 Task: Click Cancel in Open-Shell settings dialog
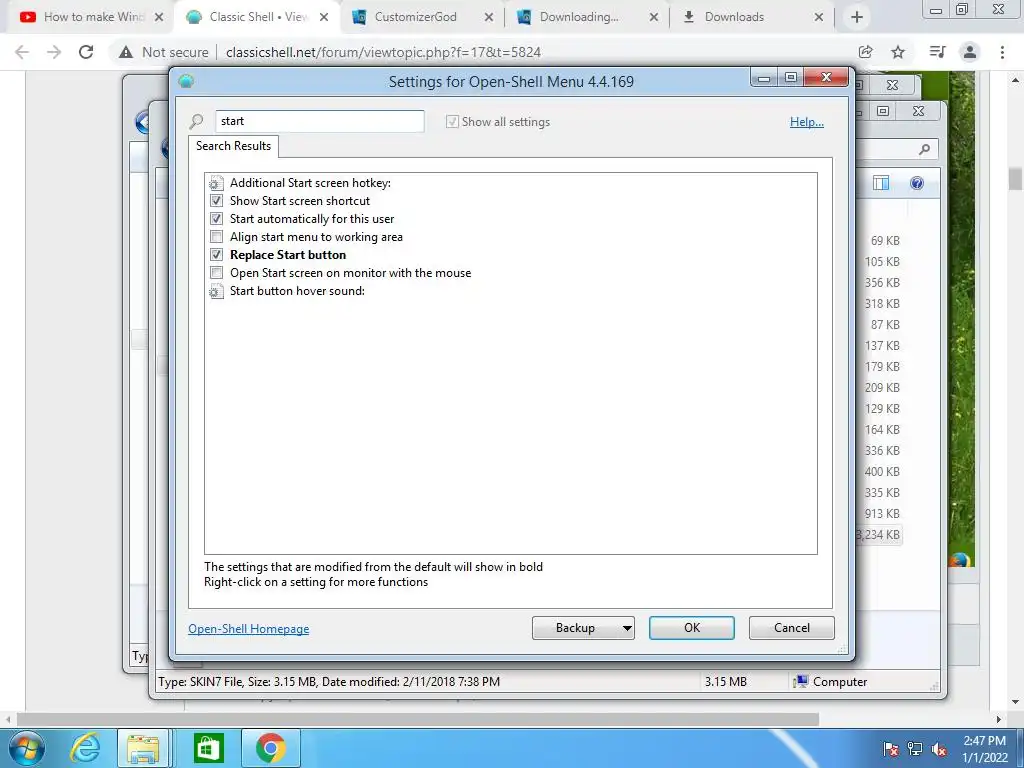[x=792, y=628]
